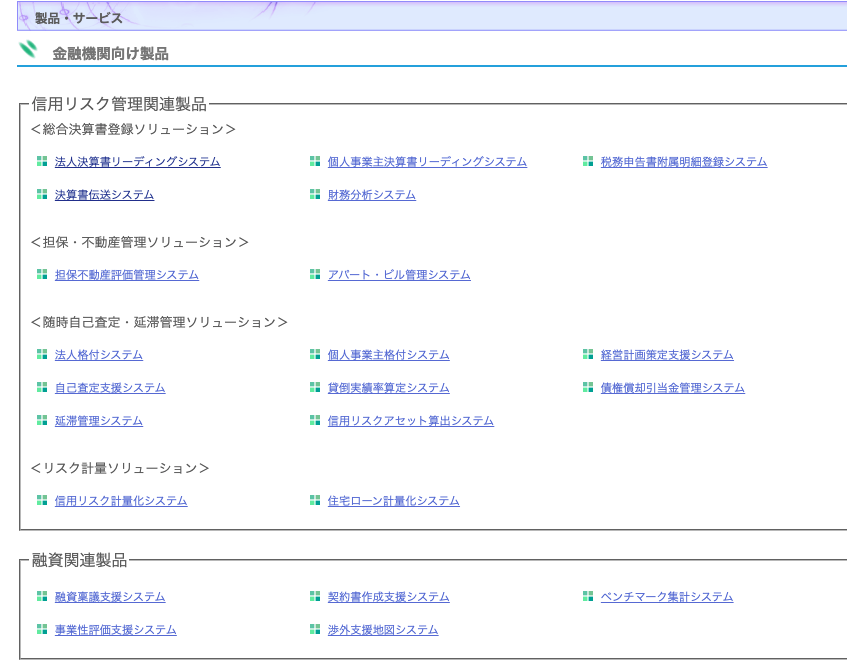Click green bullet icon beside 延滞管理システム
The width and height of the screenshot is (847, 663).
click(42, 420)
